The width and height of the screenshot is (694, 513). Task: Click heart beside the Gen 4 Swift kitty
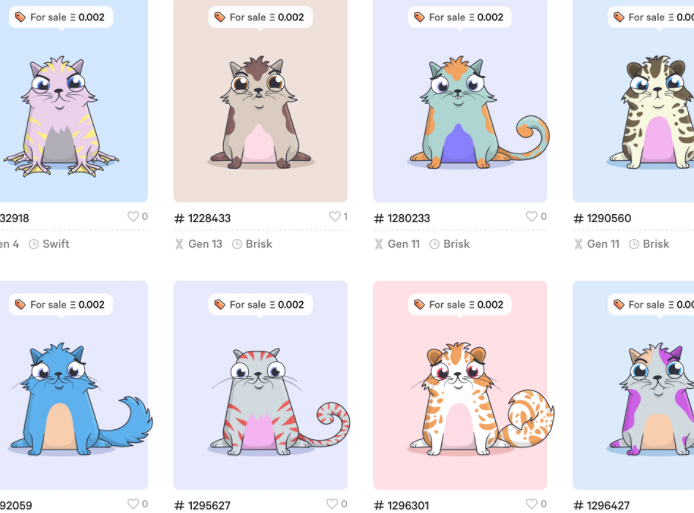point(133,216)
